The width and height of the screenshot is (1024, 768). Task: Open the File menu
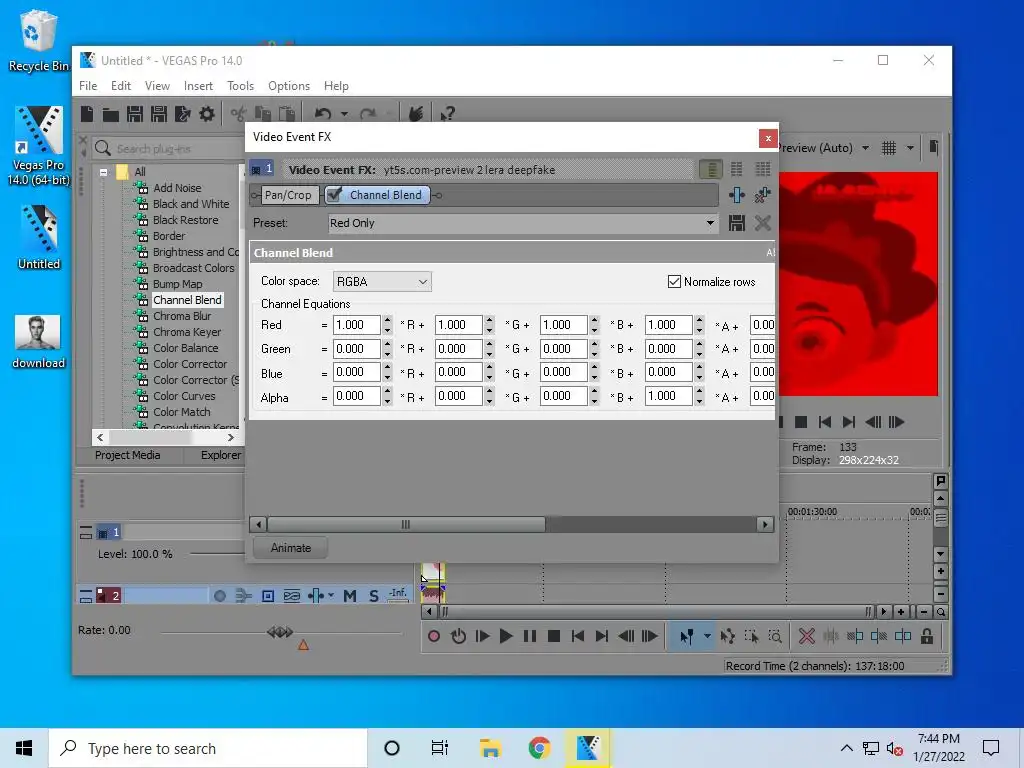tap(88, 86)
